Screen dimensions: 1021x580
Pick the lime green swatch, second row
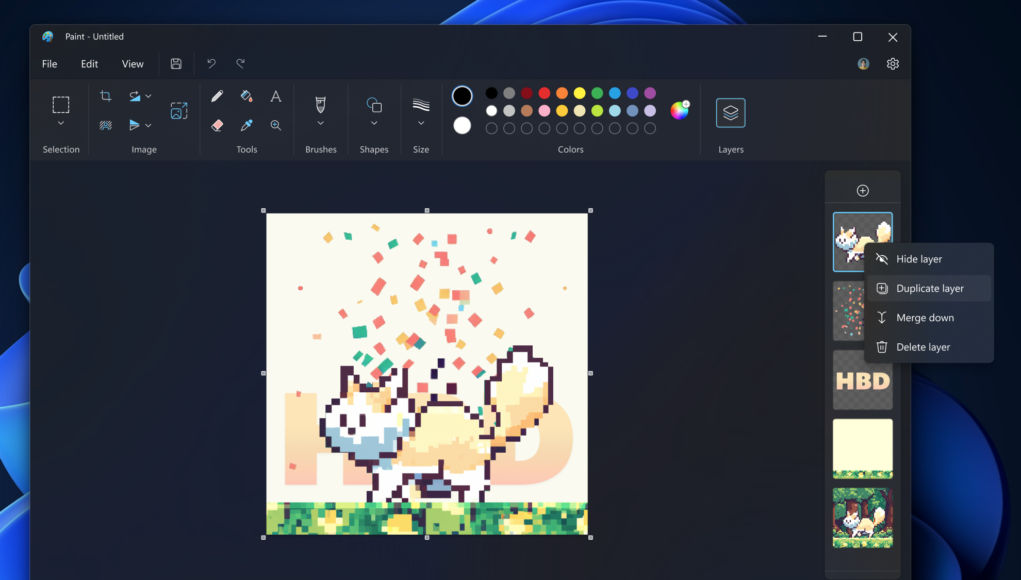coord(597,111)
